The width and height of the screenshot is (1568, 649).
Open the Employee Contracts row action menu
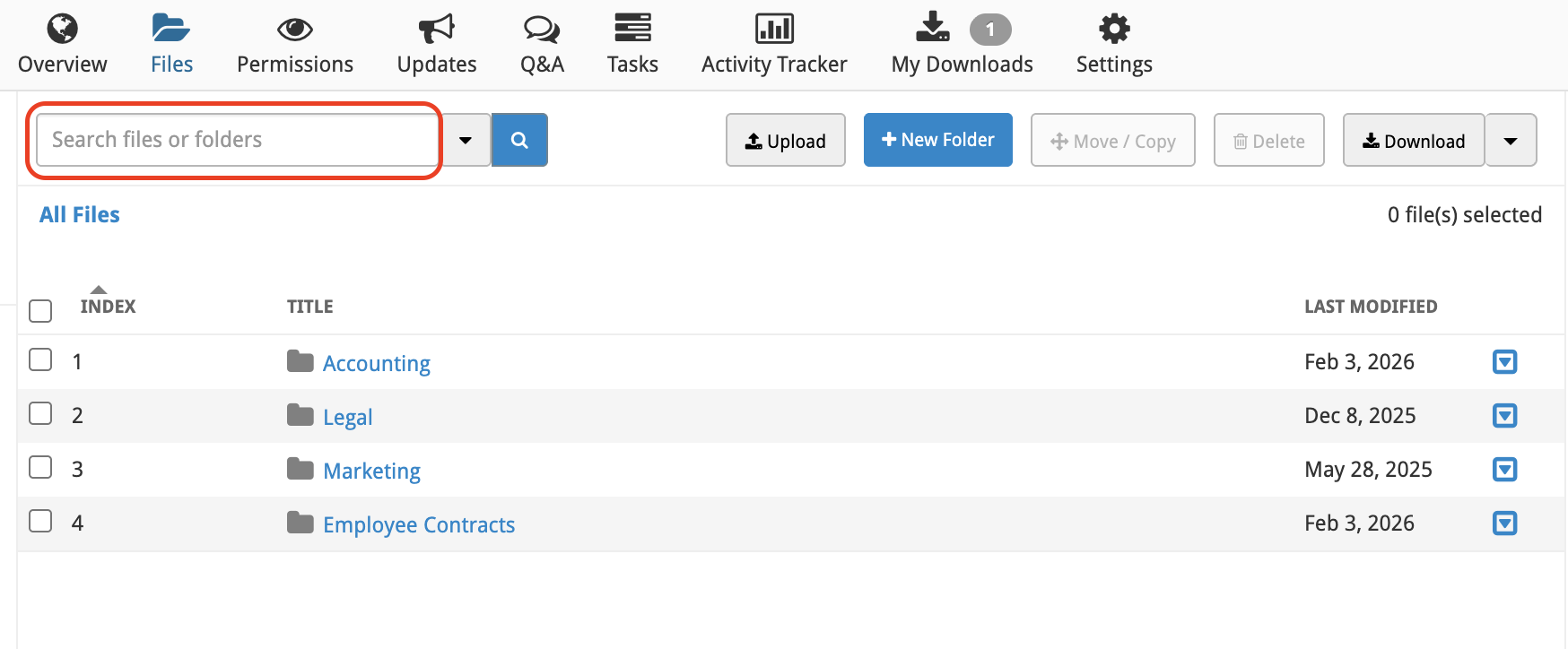(x=1504, y=523)
